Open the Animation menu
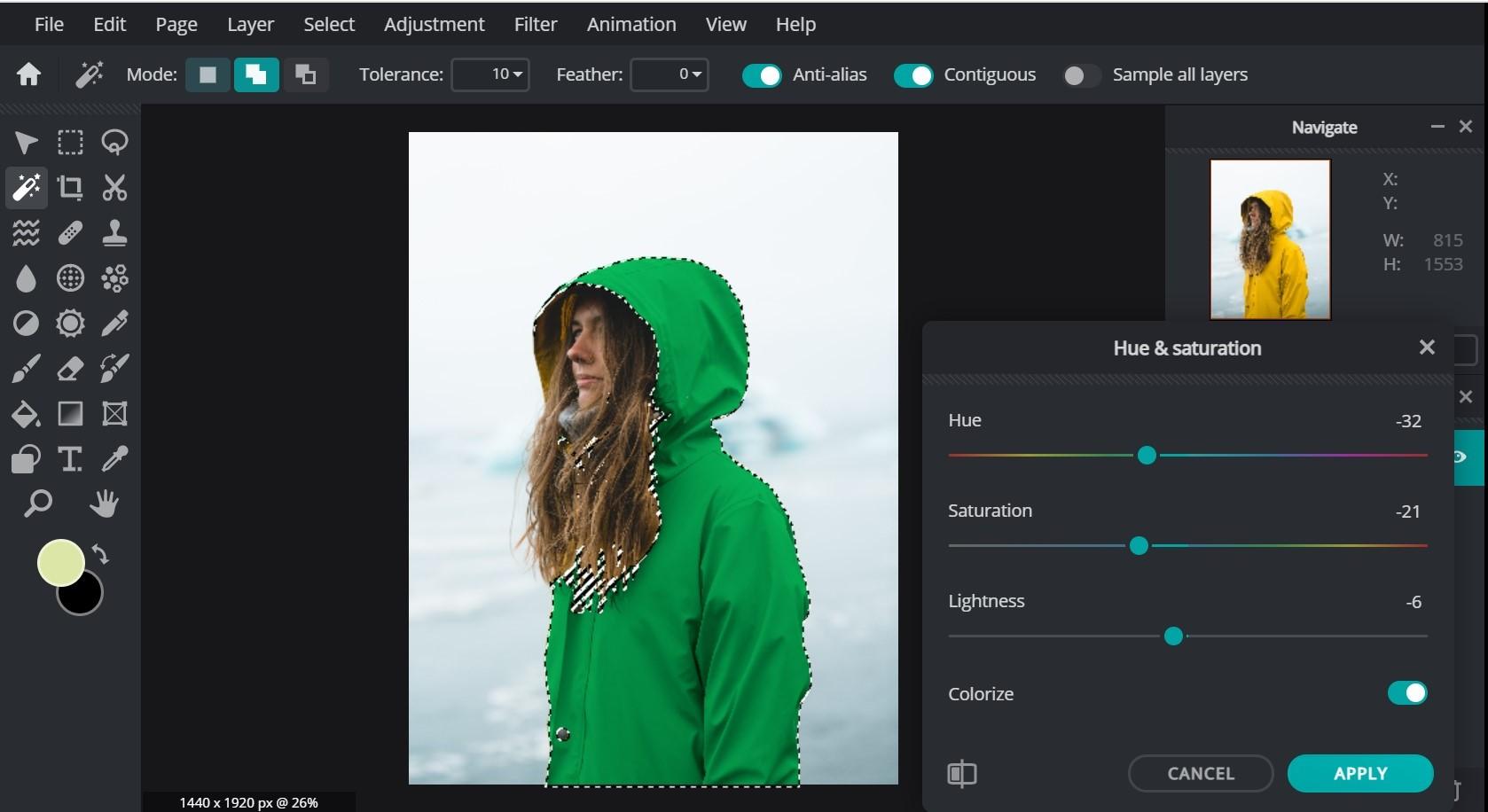The height and width of the screenshot is (812, 1488). (x=631, y=24)
